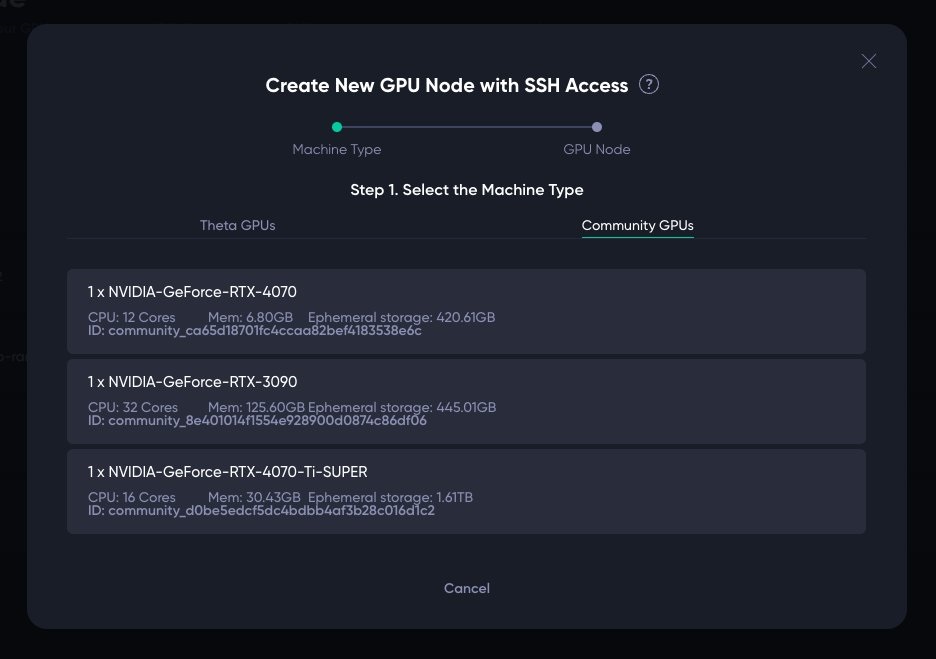The height and width of the screenshot is (659, 936).
Task: Click the ID starting with community_d0be5
Action: click(261, 511)
